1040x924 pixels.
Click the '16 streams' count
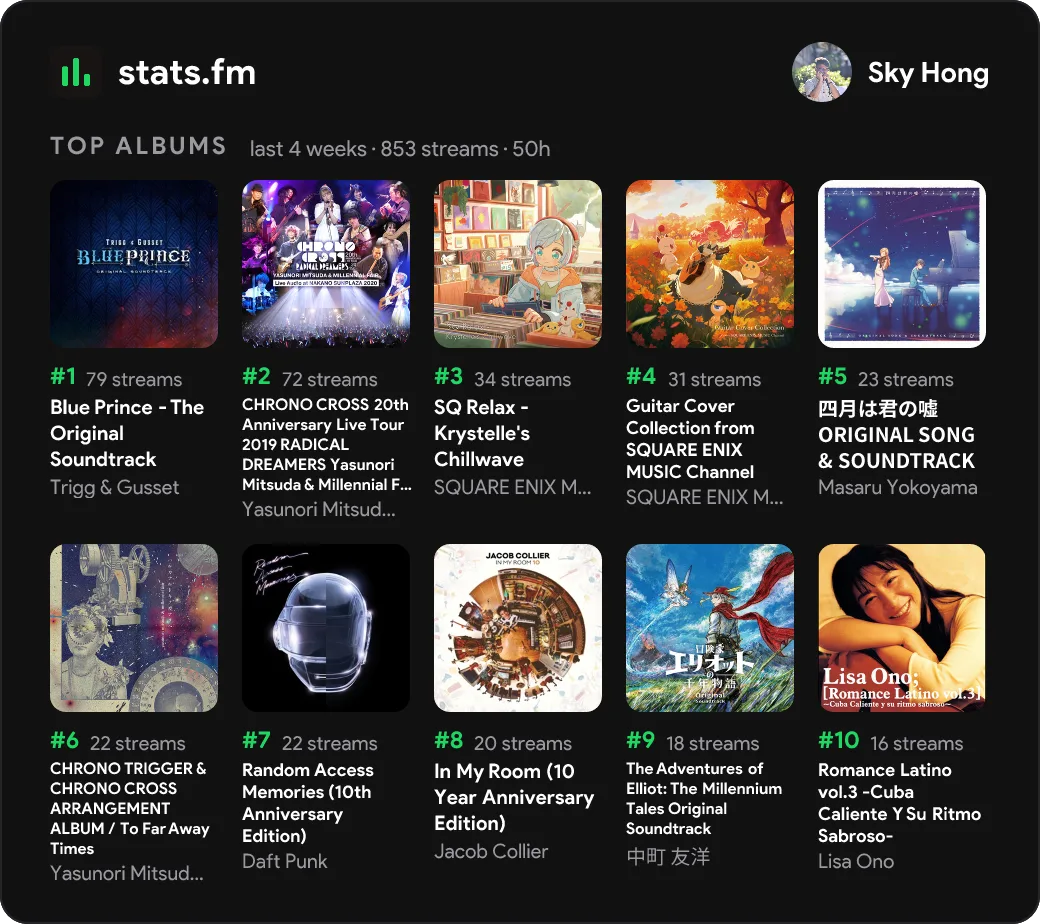[917, 744]
